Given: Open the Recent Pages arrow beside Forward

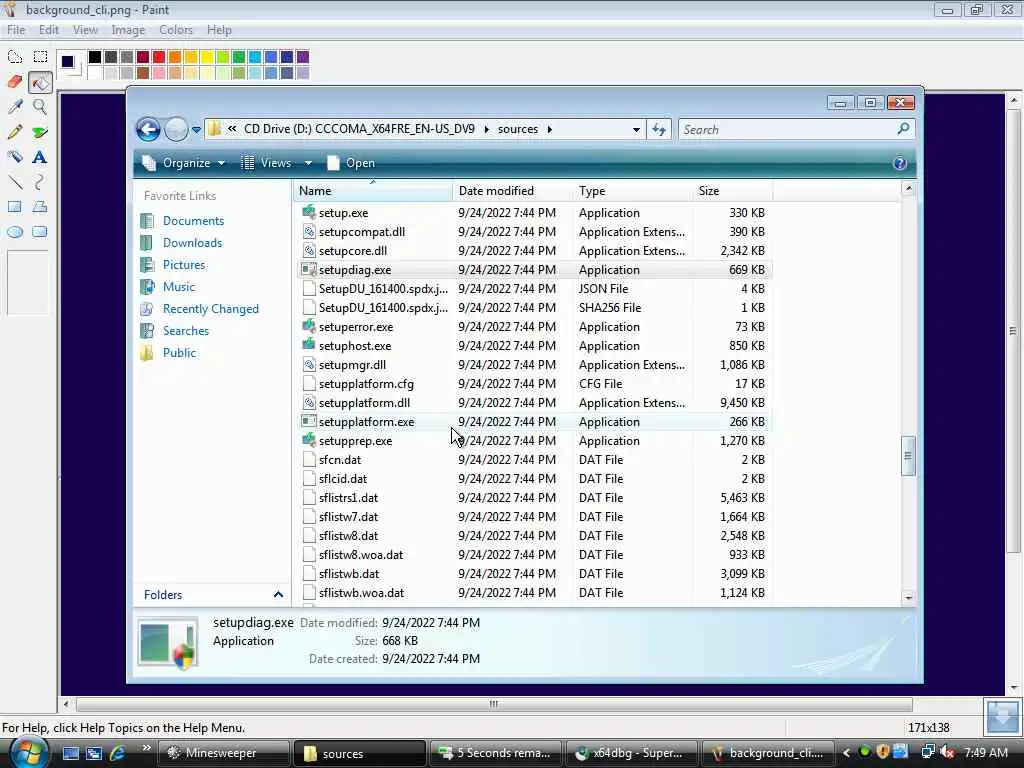Looking at the screenshot, I should [x=196, y=130].
